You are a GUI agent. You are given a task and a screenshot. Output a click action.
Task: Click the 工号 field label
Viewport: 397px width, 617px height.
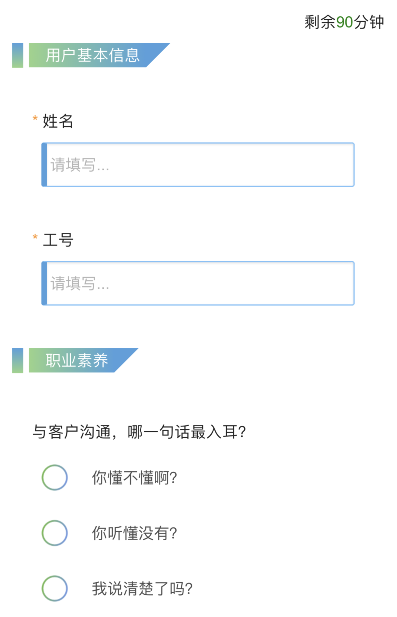pyautogui.click(x=58, y=240)
